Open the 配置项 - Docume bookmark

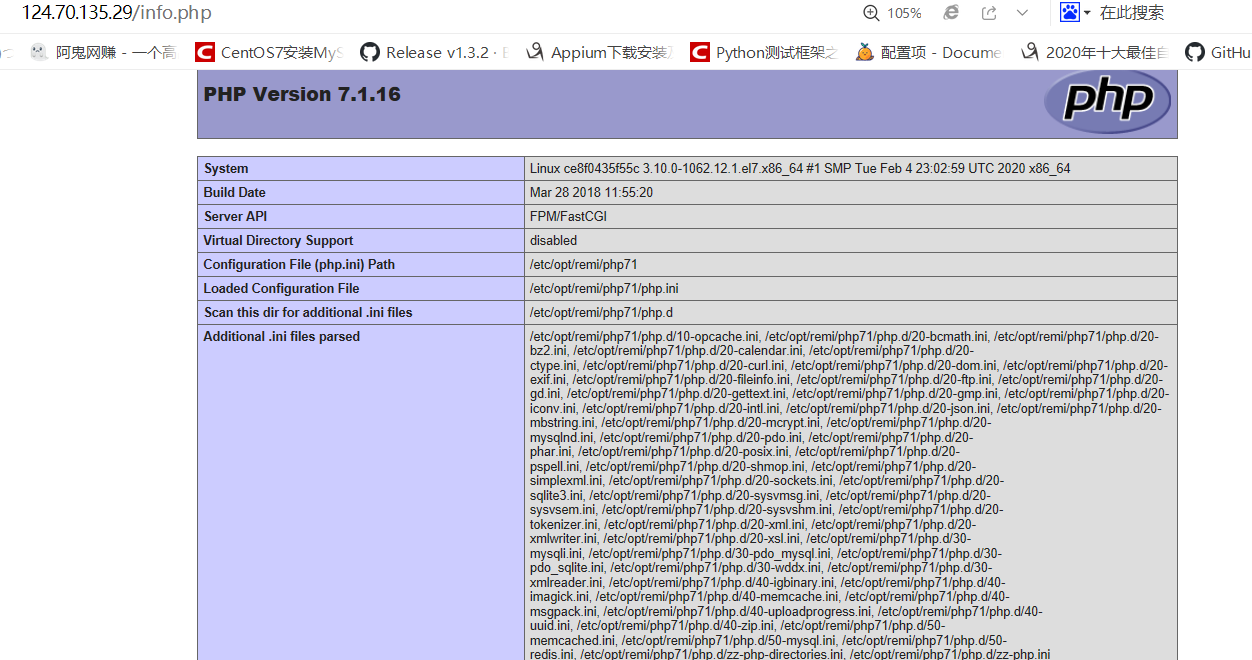(x=930, y=53)
